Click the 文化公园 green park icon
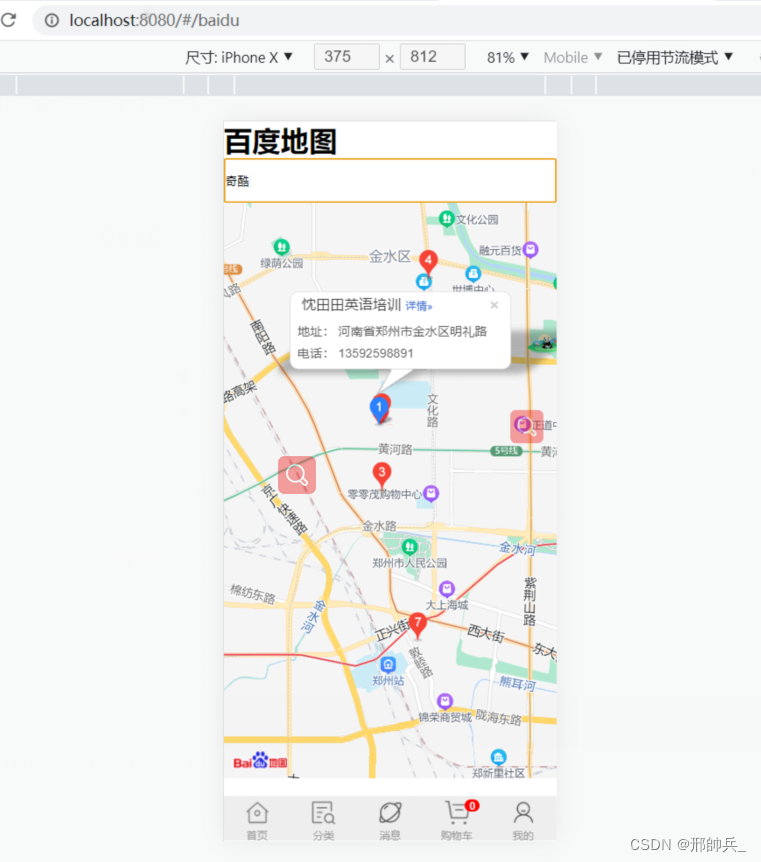This screenshot has width=761, height=862. 446,219
